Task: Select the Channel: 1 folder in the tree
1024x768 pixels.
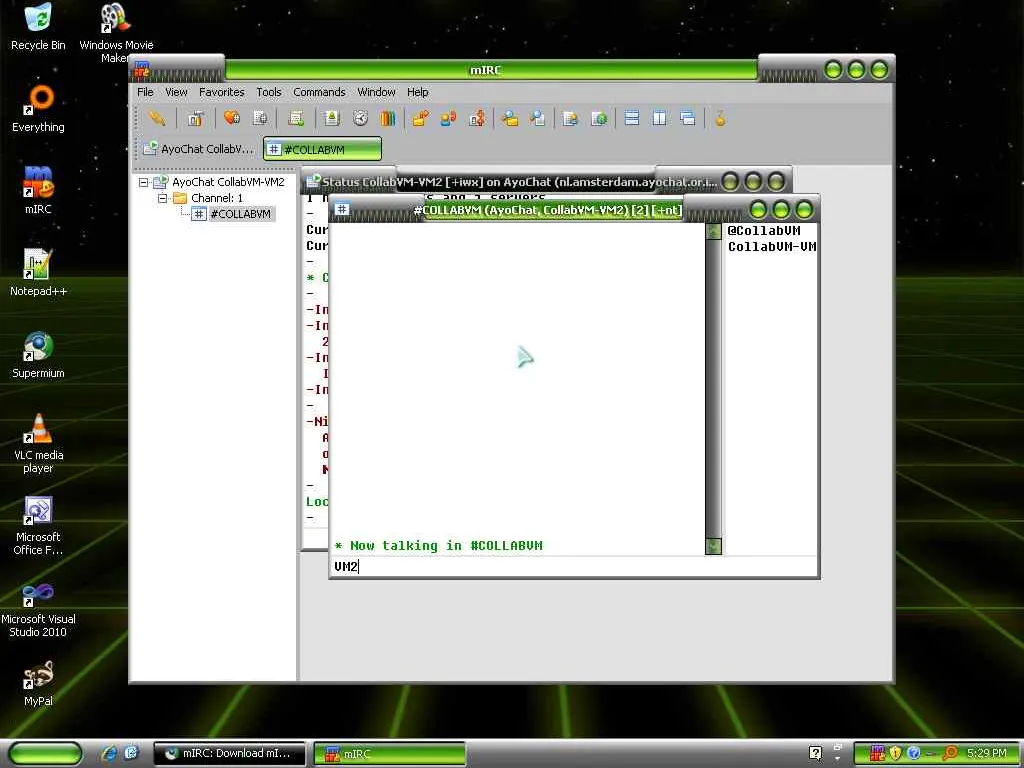Action: click(x=216, y=198)
